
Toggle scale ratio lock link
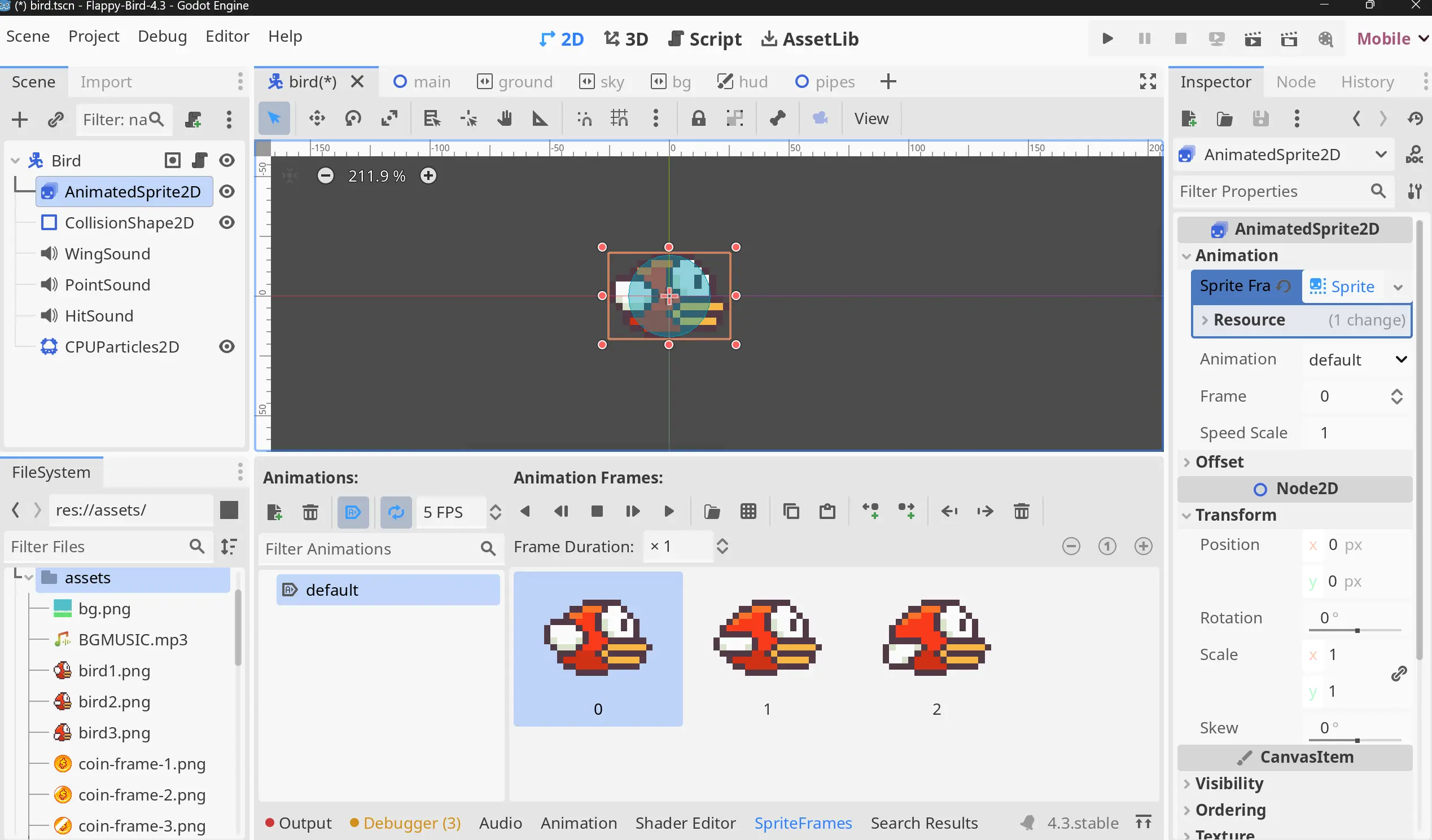(1399, 674)
